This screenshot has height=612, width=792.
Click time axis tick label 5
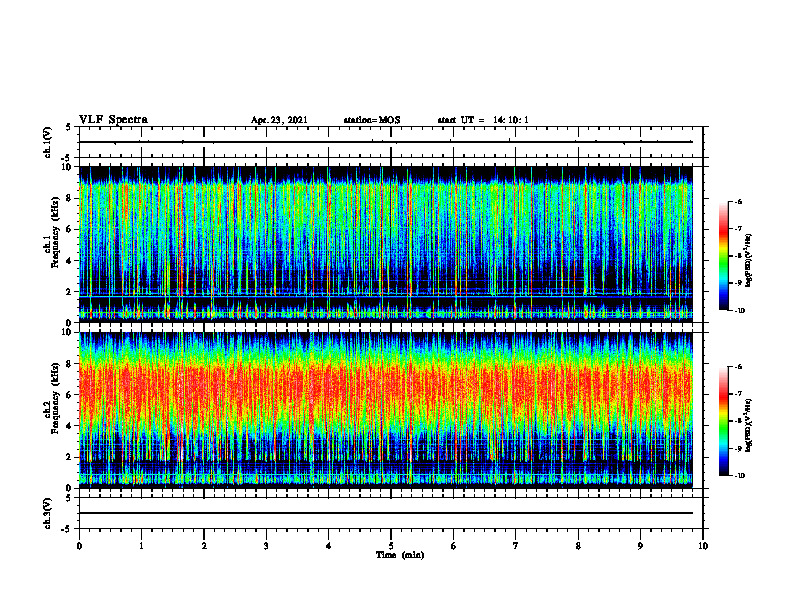(x=391, y=546)
